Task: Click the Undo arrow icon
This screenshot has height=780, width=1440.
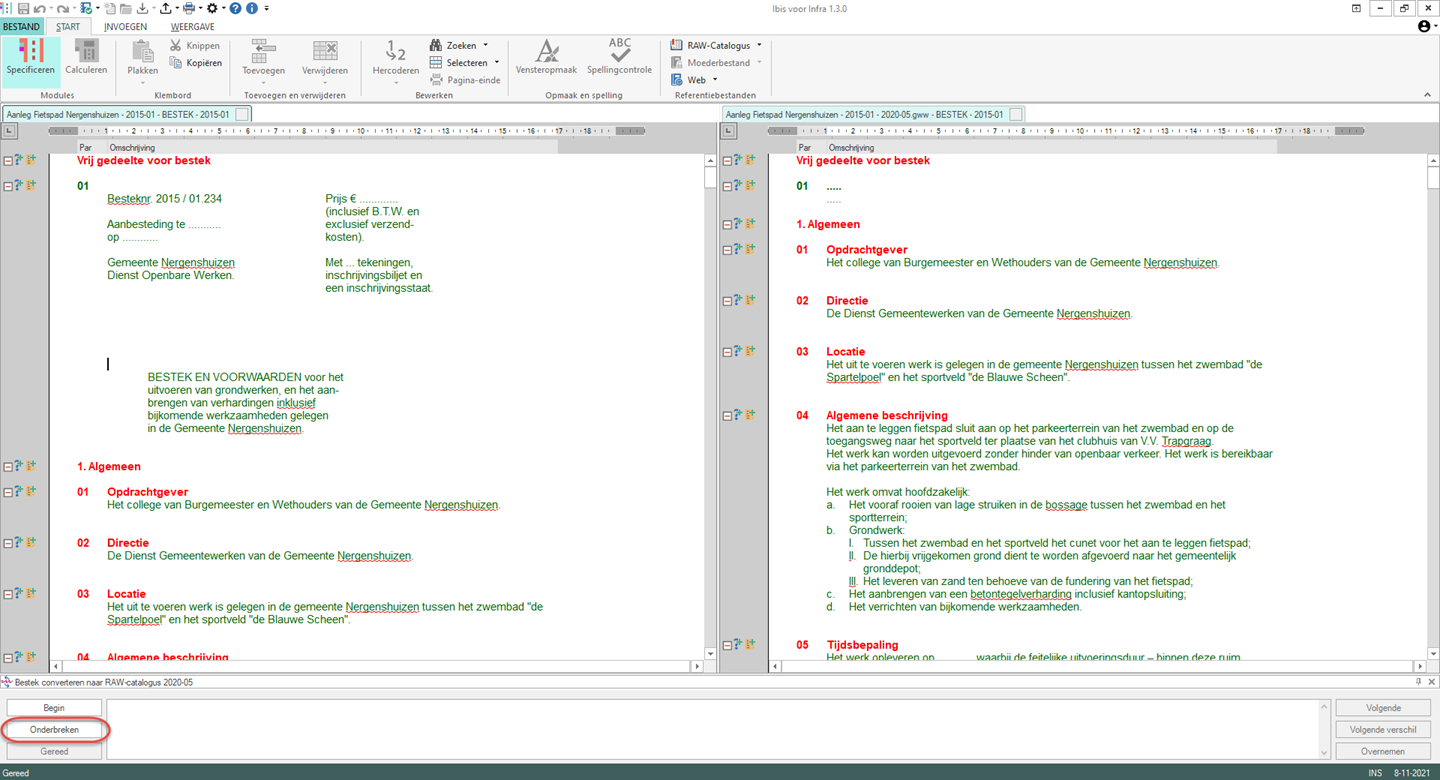Action: click(x=41, y=8)
